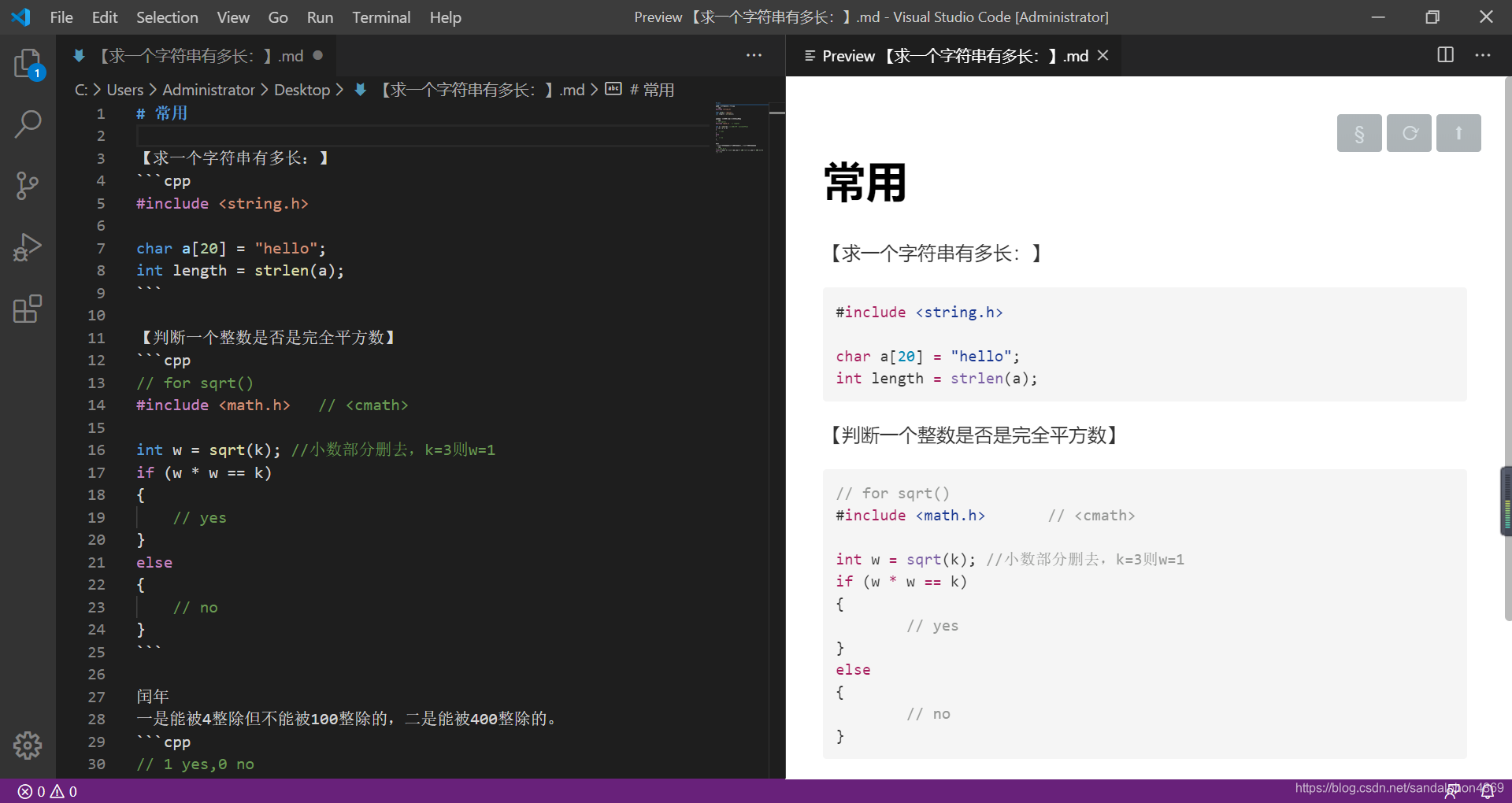The image size is (1512, 803).
Task: Click '【判断一个整数是否是完全平方数】' in editor
Action: tap(268, 337)
